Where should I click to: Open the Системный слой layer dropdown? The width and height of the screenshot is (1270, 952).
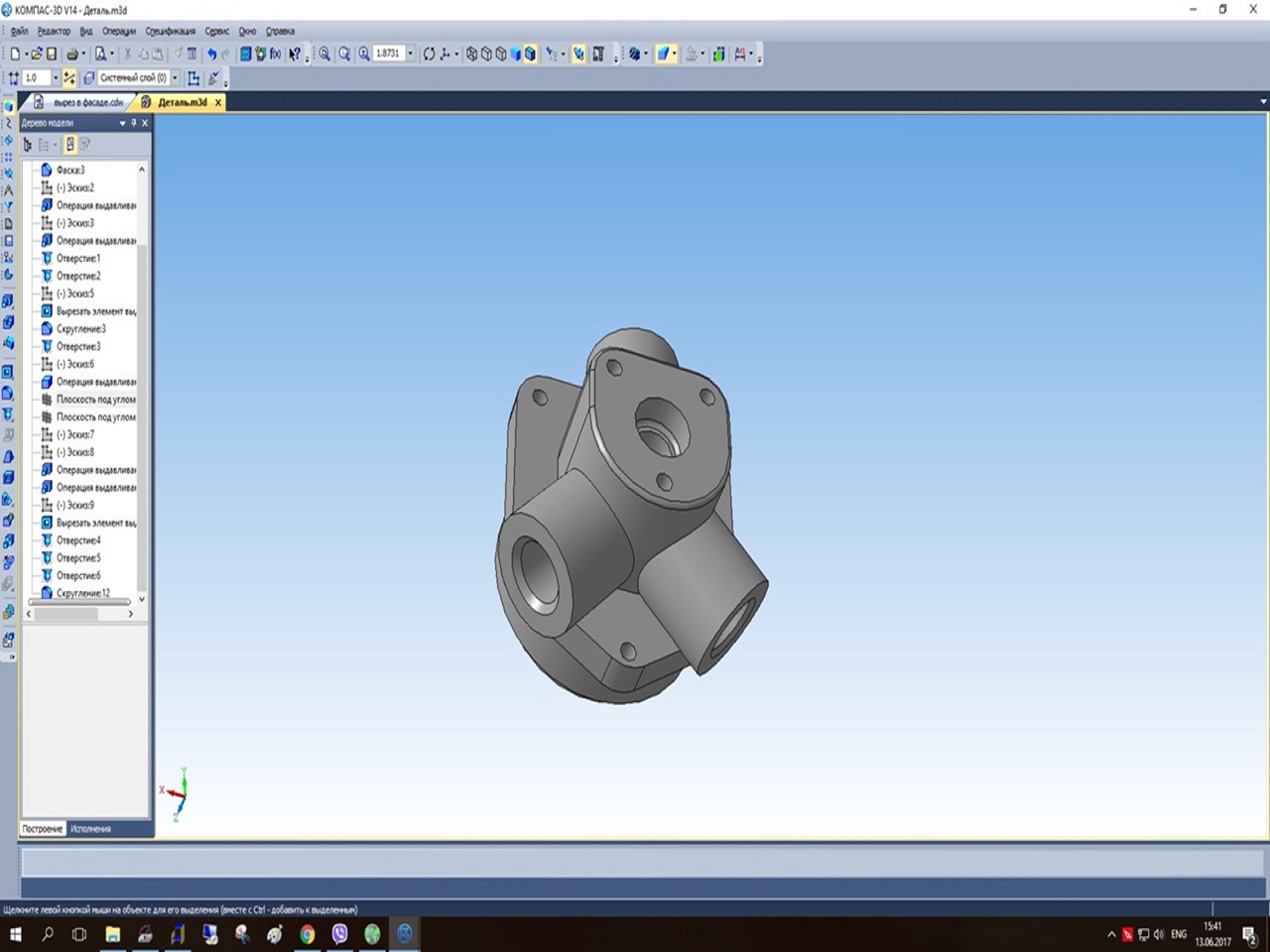pyautogui.click(x=176, y=78)
